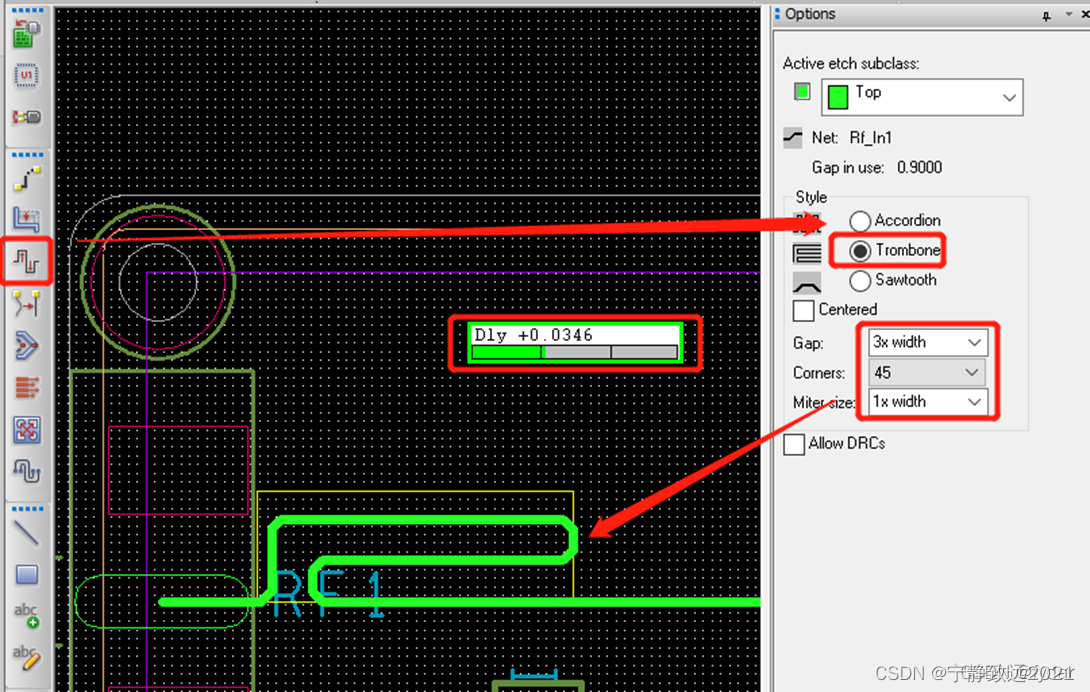
Task: Click the yellow-node route vertex tool icon
Action: click(x=26, y=304)
